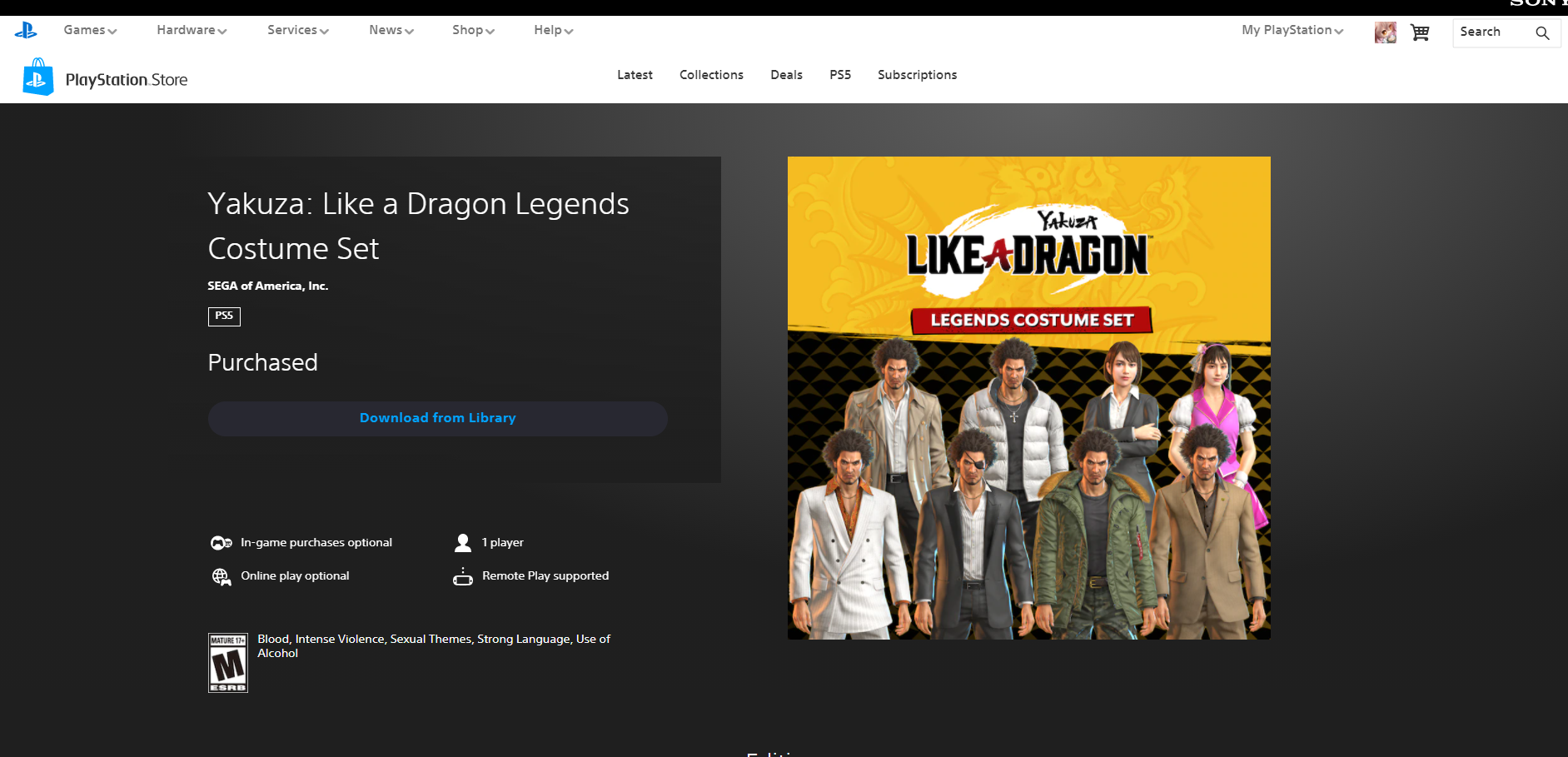Open the shopping cart icon
Image resolution: width=1568 pixels, height=757 pixels.
pos(1420,32)
